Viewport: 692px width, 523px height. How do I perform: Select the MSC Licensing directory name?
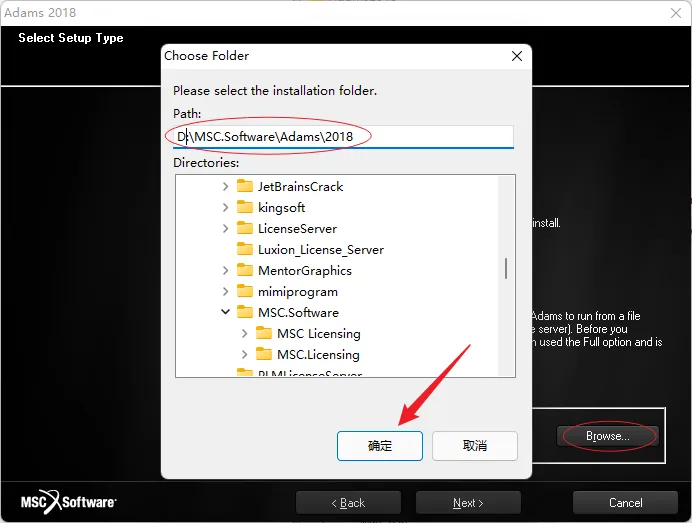pos(319,334)
